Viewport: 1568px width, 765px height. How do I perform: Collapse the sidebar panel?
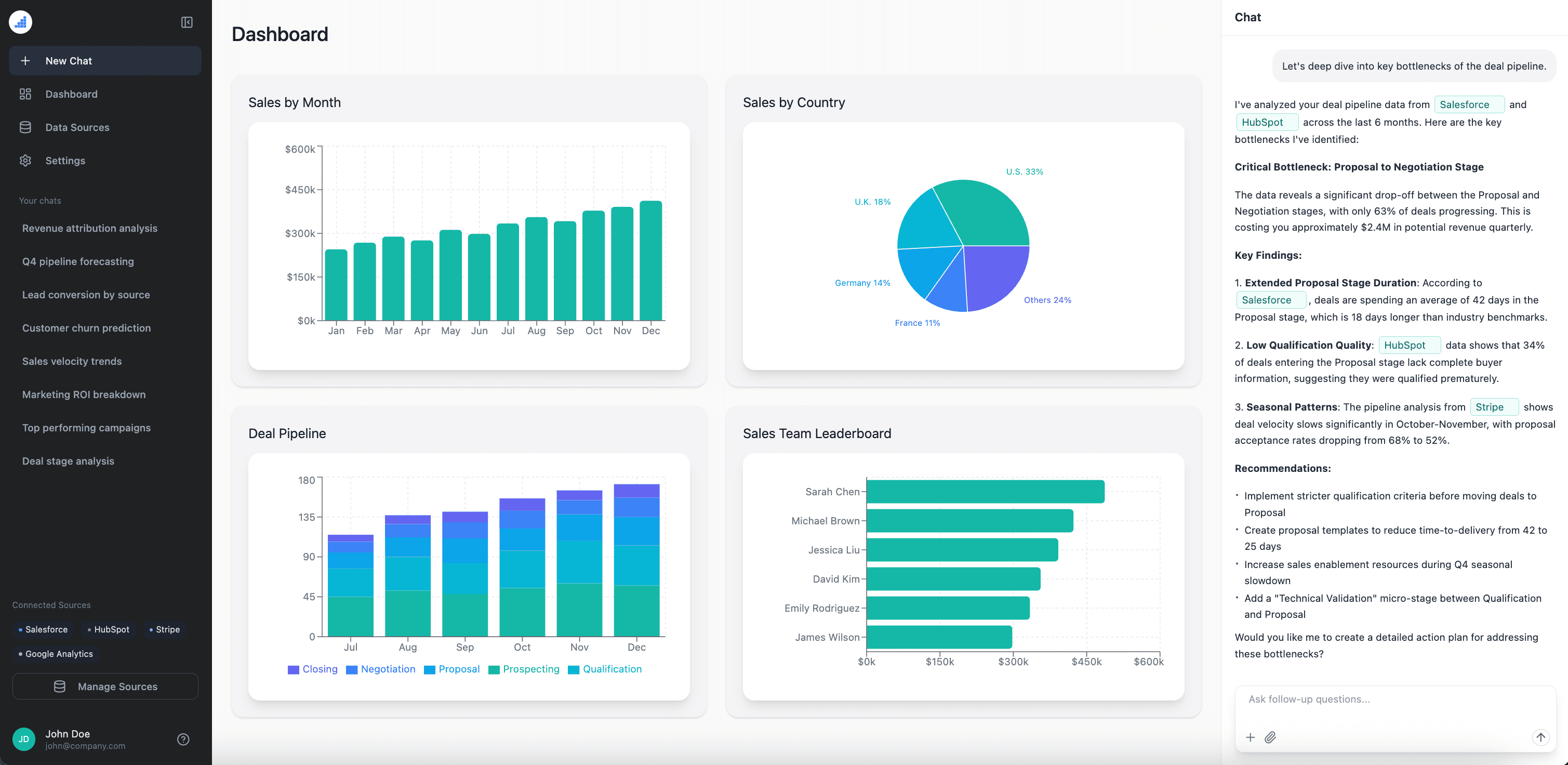[x=187, y=22]
